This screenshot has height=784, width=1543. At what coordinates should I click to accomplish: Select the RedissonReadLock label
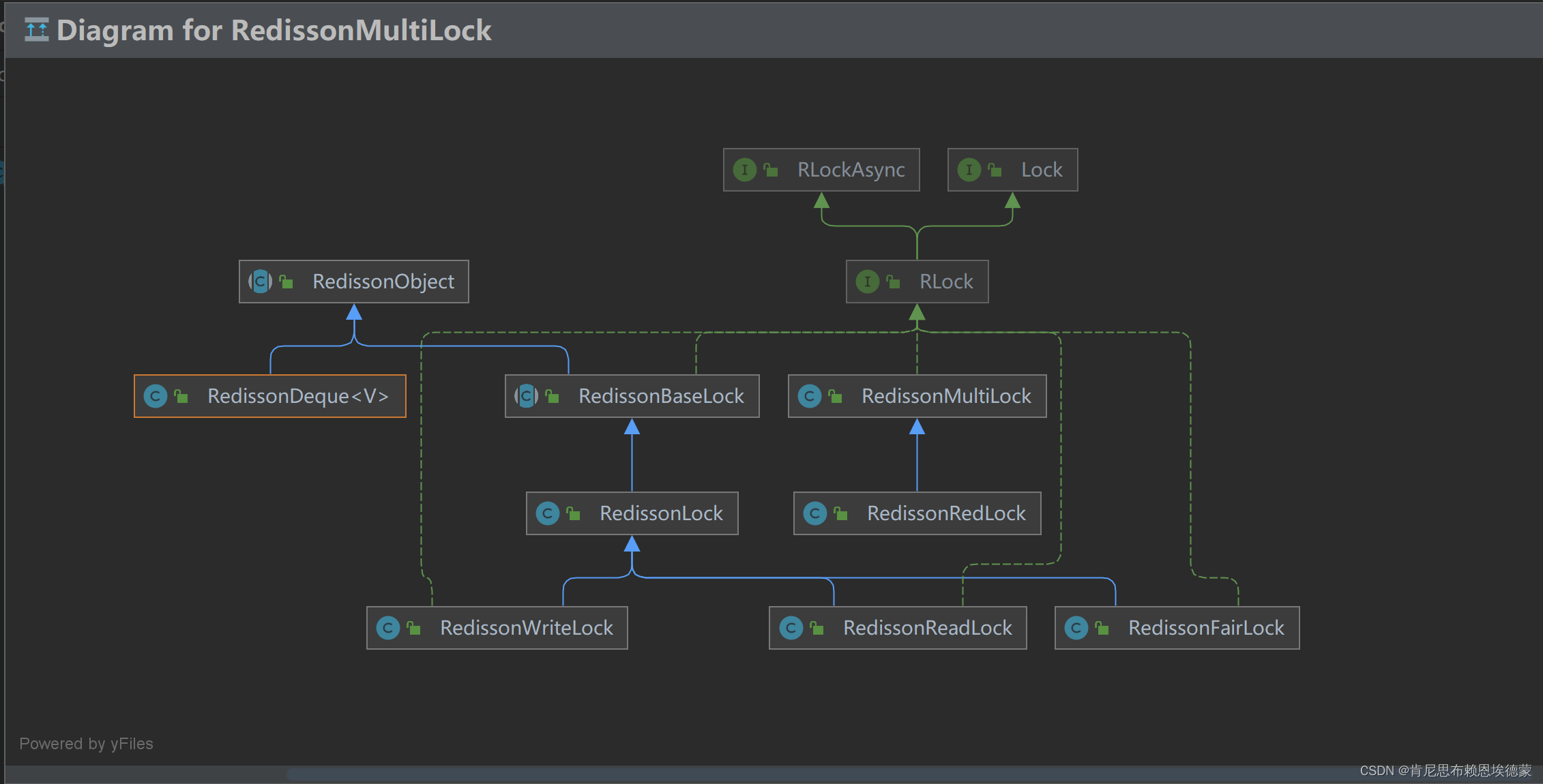(x=928, y=628)
